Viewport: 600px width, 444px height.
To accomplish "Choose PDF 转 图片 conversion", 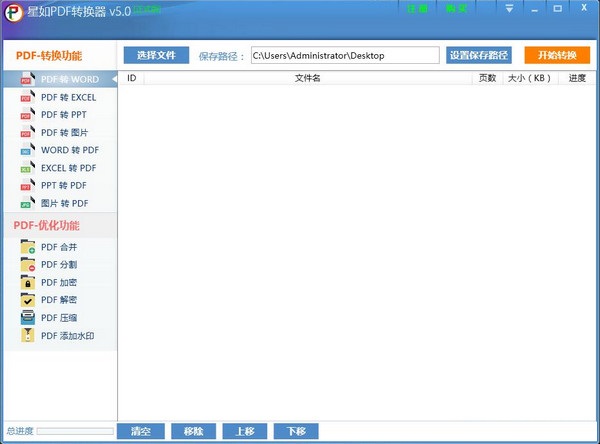I will pos(60,132).
